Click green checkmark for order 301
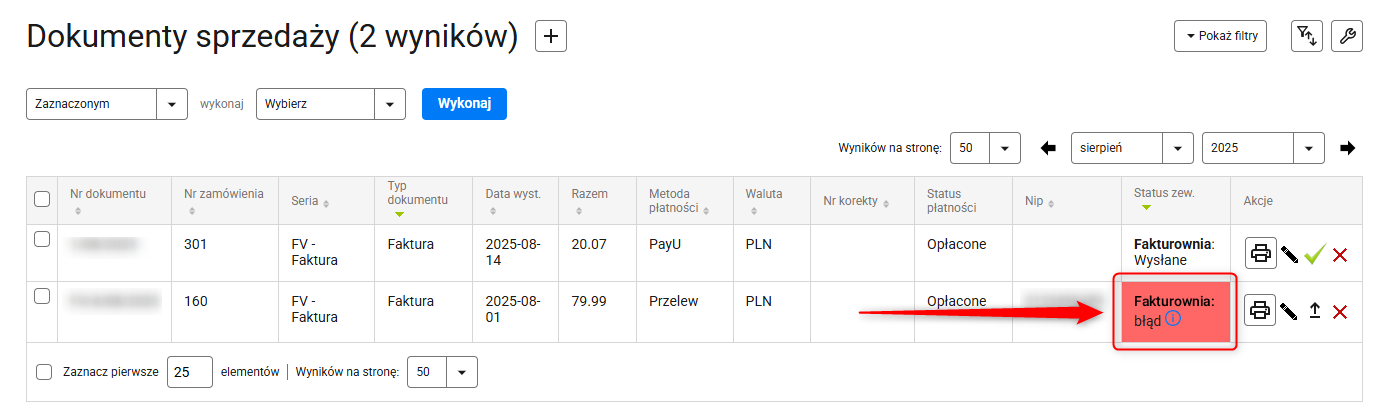Viewport: 1379px width, 419px height. 1315,255
